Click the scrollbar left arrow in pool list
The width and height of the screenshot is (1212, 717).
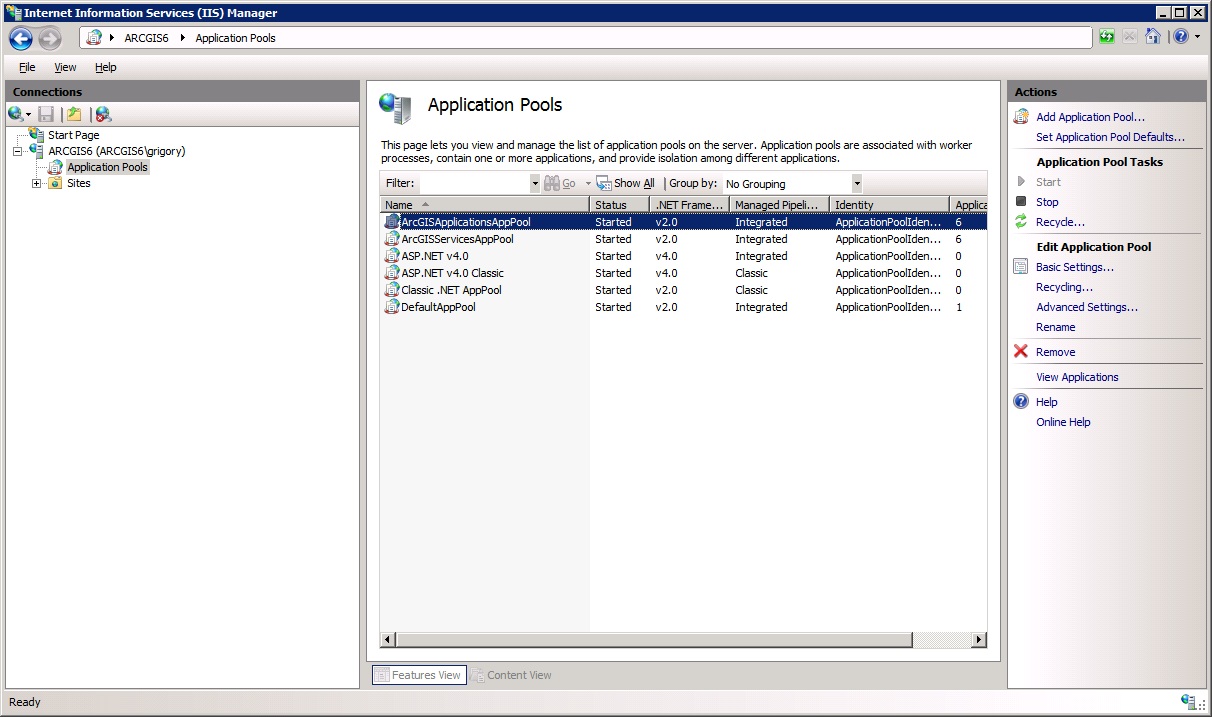(387, 640)
